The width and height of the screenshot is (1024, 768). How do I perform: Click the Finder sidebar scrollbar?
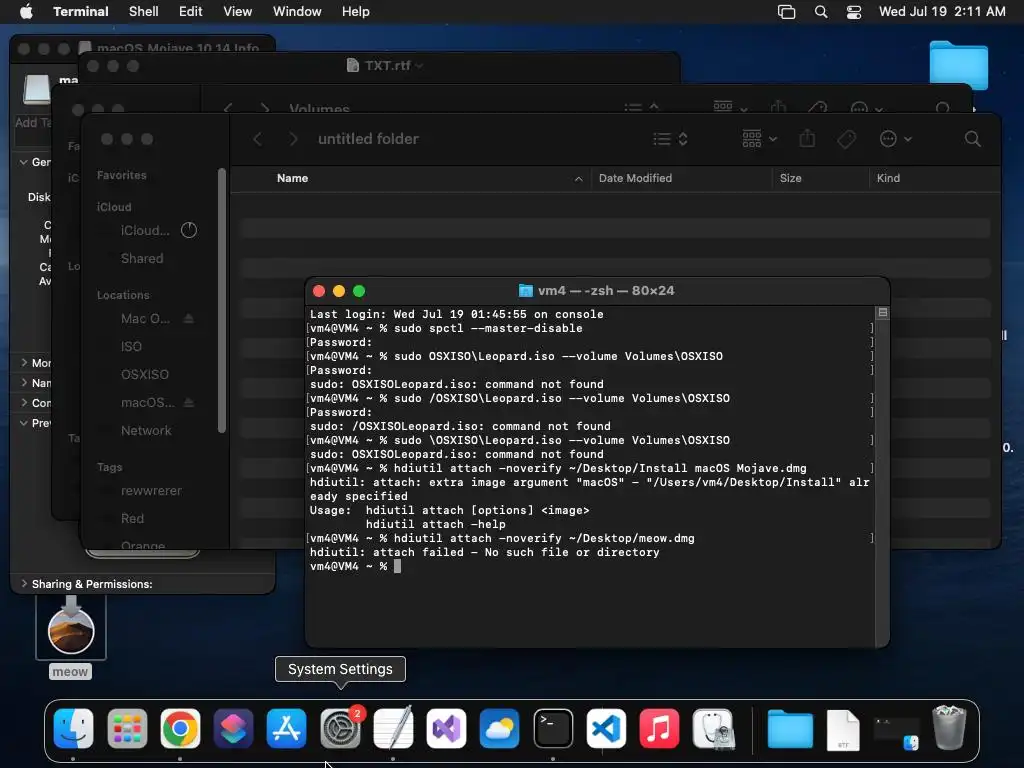222,300
